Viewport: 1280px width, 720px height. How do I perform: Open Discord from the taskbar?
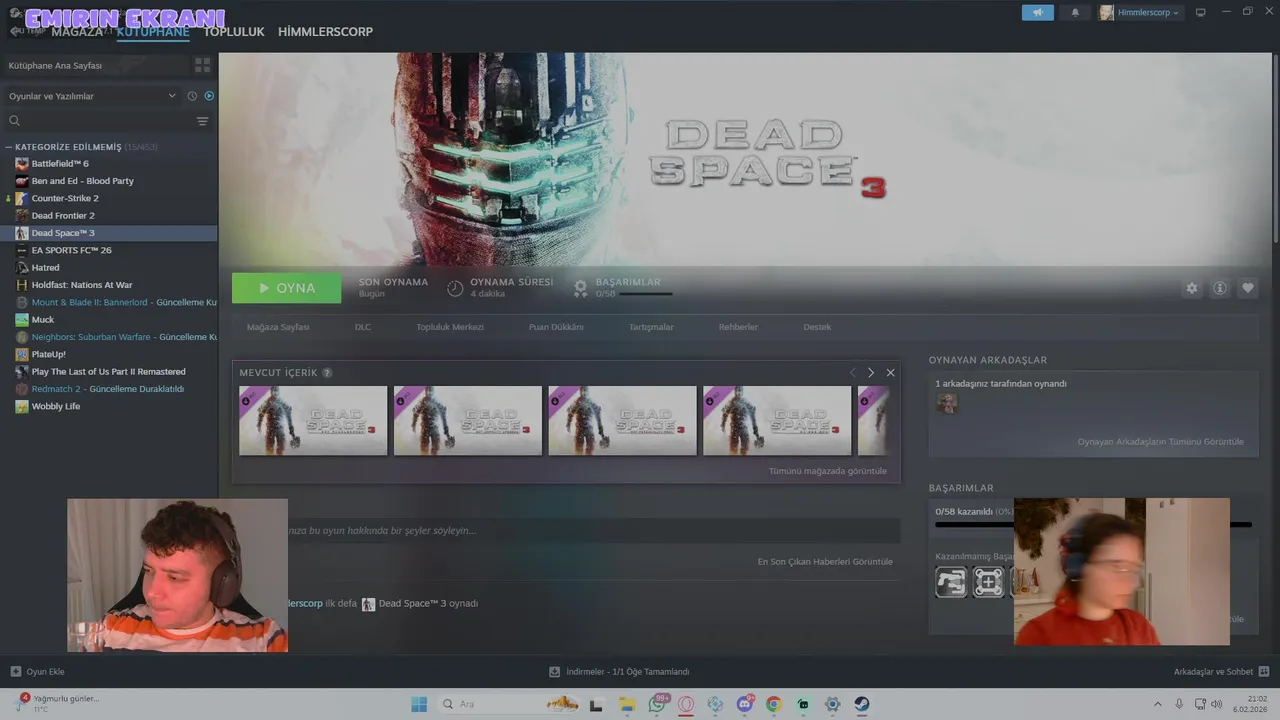point(745,704)
